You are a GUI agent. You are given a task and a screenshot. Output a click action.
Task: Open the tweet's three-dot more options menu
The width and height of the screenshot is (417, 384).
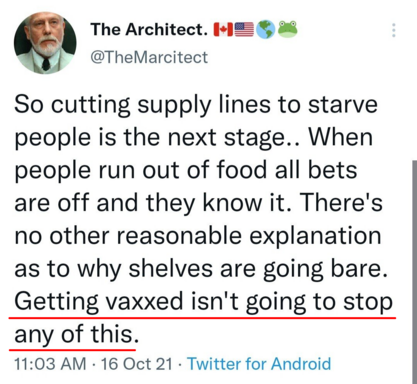coord(394,30)
